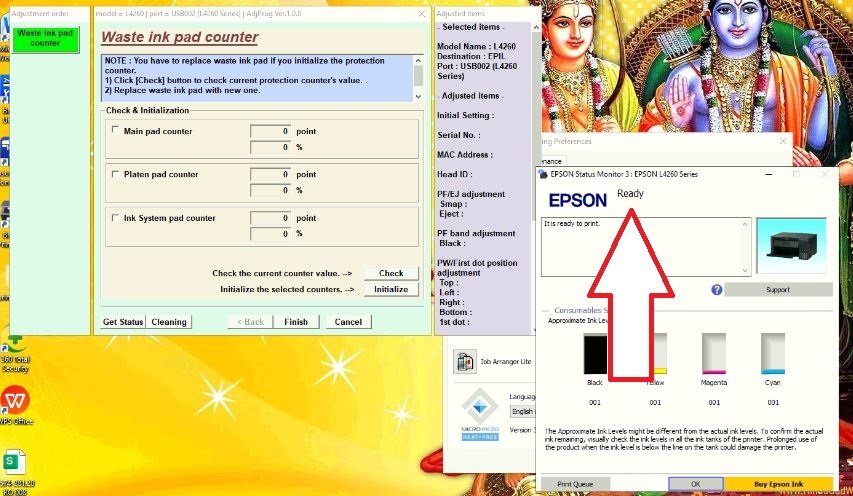Click the NOTE box scroll down arrow

tap(418, 96)
